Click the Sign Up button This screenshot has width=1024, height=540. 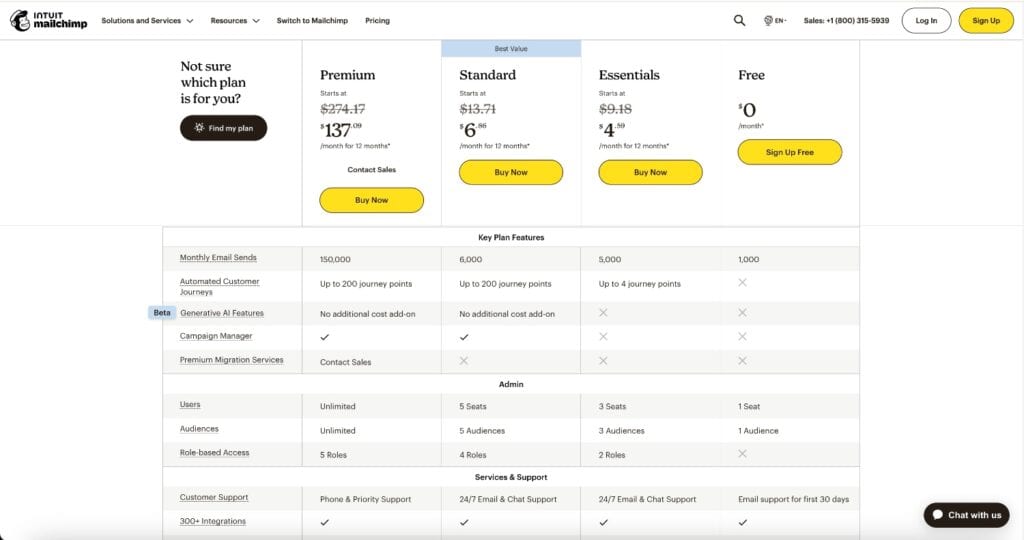point(986,20)
